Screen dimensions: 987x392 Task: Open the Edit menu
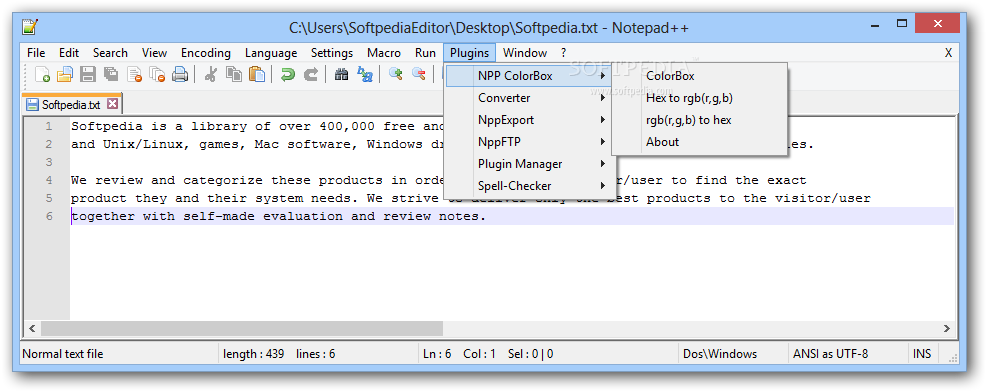click(69, 53)
